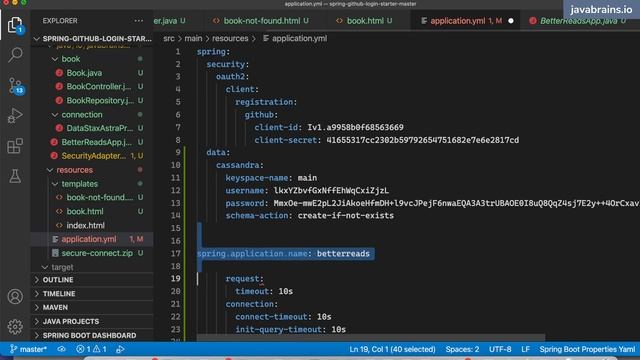Switch to book.html editor tab
The width and height of the screenshot is (640, 360).
coord(364,21)
